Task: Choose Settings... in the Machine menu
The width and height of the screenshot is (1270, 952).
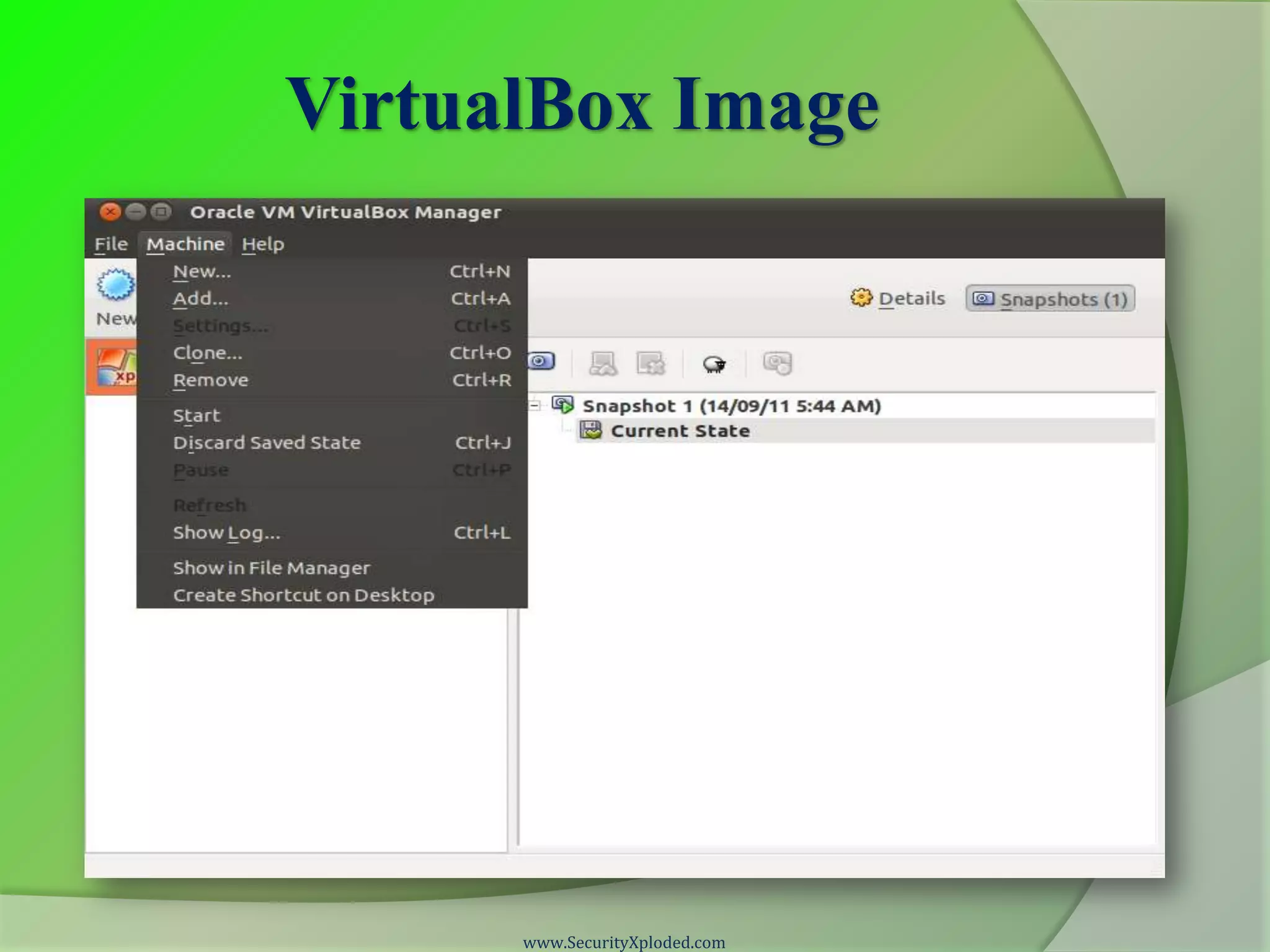Action: coord(332,326)
